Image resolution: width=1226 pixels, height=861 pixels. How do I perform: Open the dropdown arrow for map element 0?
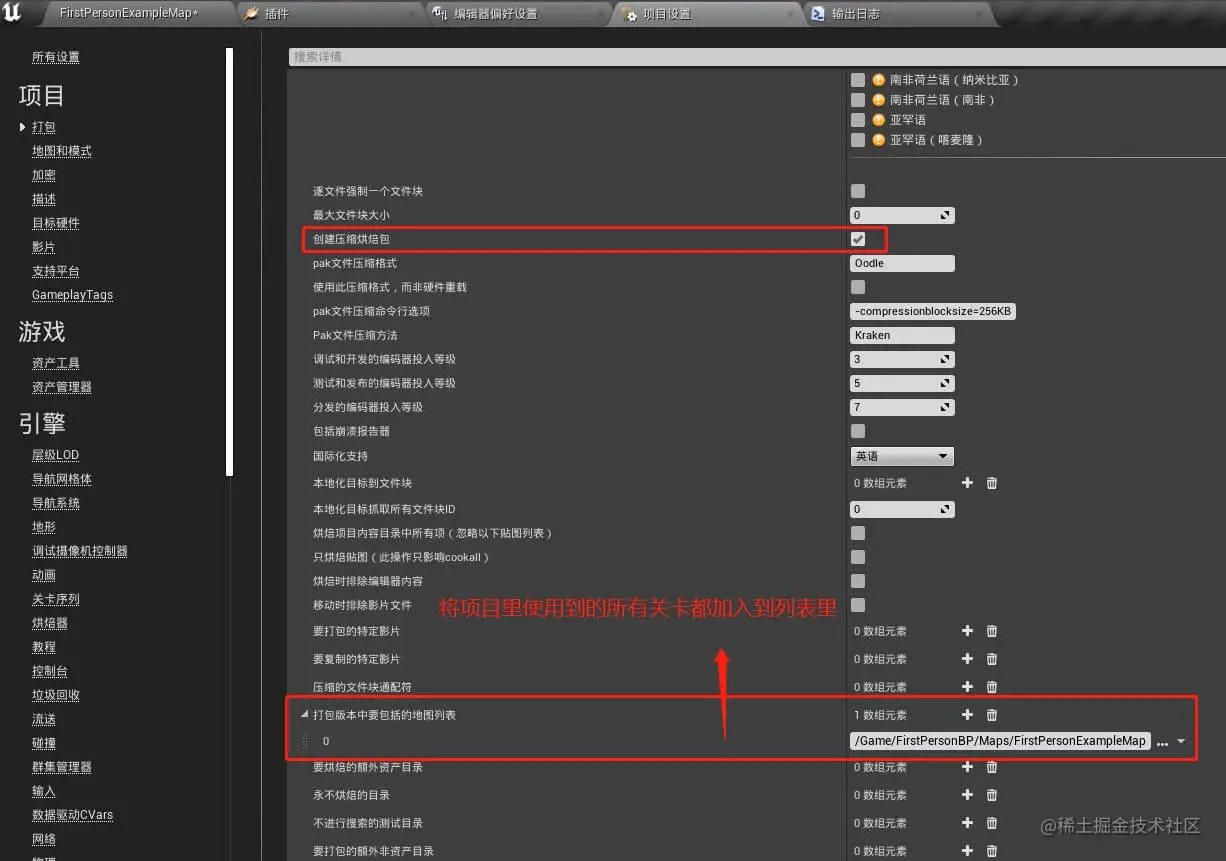[x=1181, y=742]
